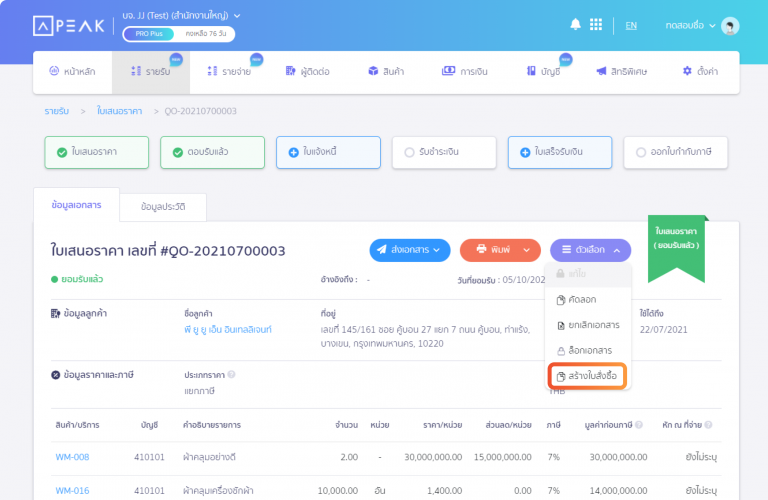Click the user avatar icon
The image size is (768, 500).
[x=730, y=26]
